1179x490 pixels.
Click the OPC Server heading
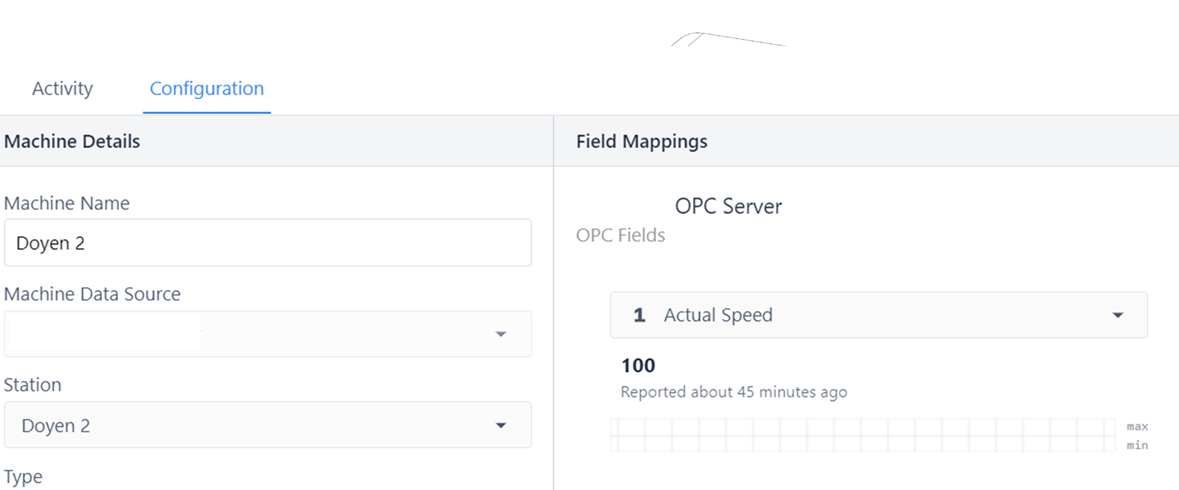[x=729, y=206]
